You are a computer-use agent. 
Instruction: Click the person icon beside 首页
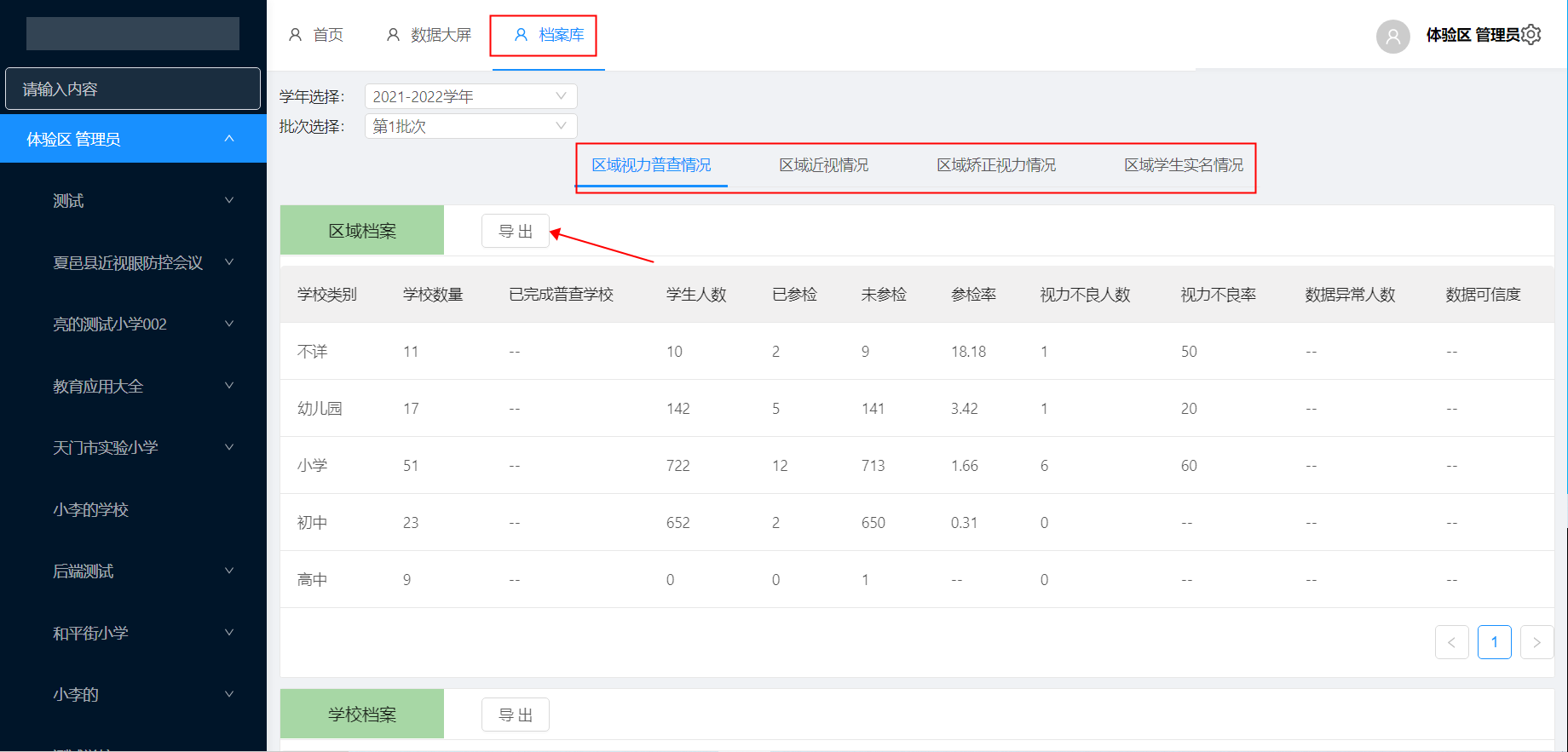[x=295, y=35]
